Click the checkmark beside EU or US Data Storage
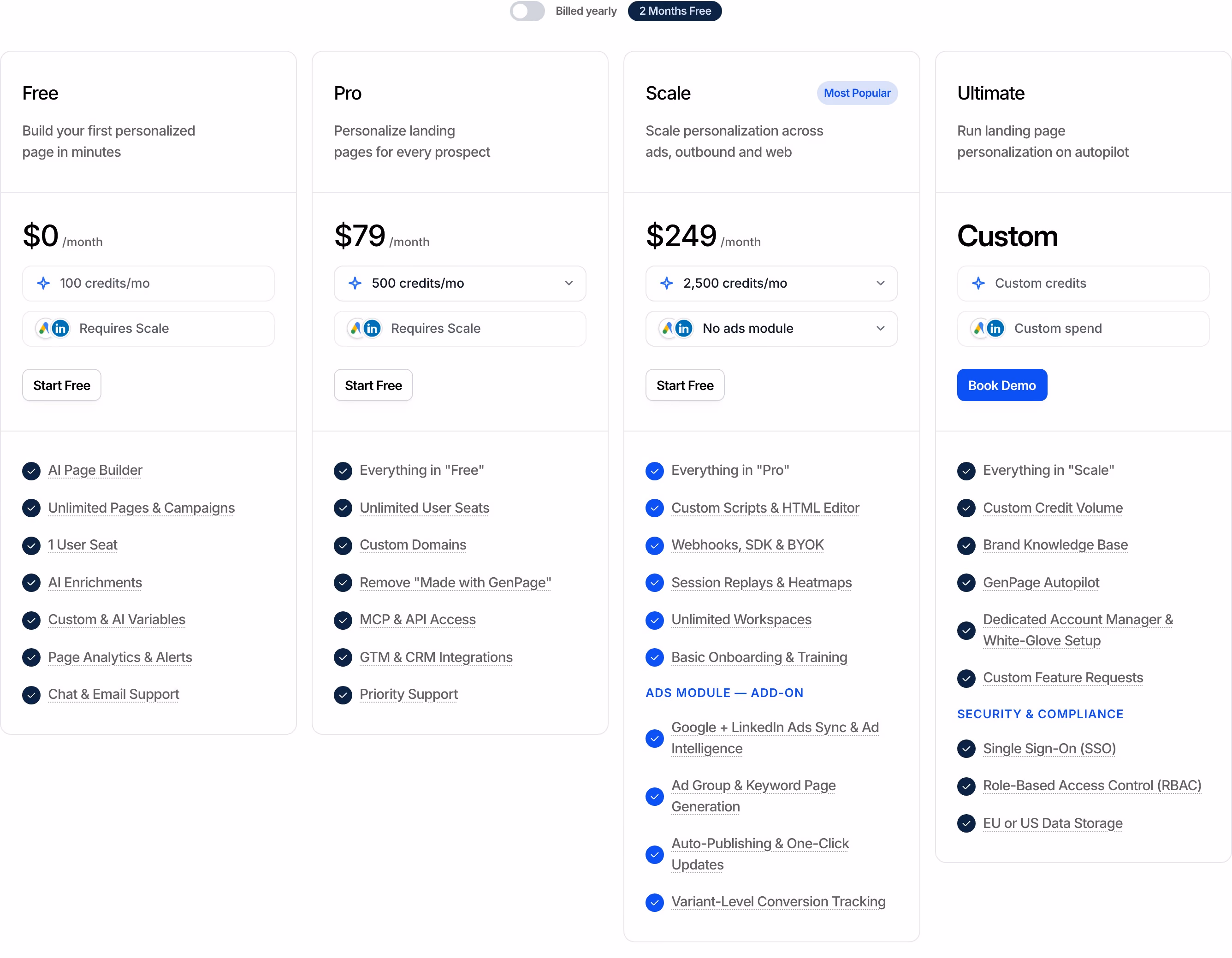The image size is (1232, 958). [x=966, y=823]
